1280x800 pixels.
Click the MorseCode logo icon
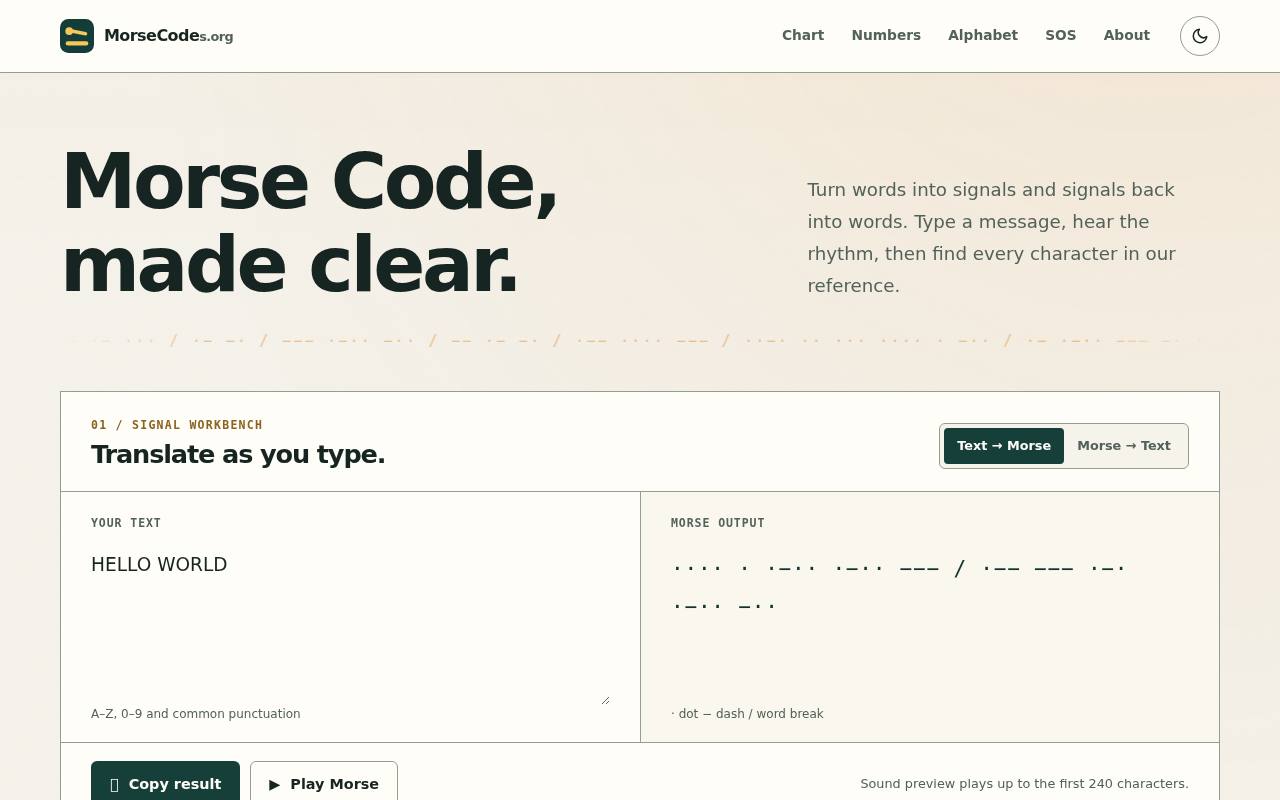(x=77, y=36)
